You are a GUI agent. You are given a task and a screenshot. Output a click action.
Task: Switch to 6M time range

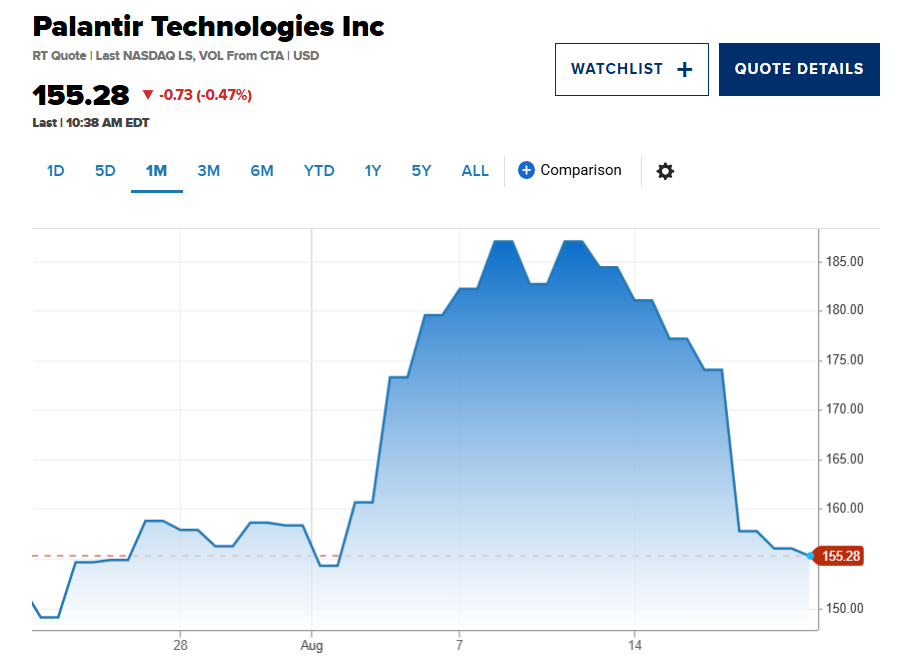262,171
